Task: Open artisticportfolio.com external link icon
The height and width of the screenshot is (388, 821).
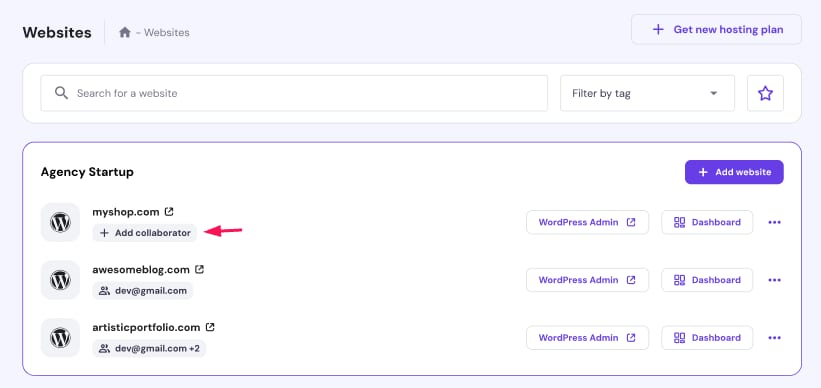Action: [210, 327]
